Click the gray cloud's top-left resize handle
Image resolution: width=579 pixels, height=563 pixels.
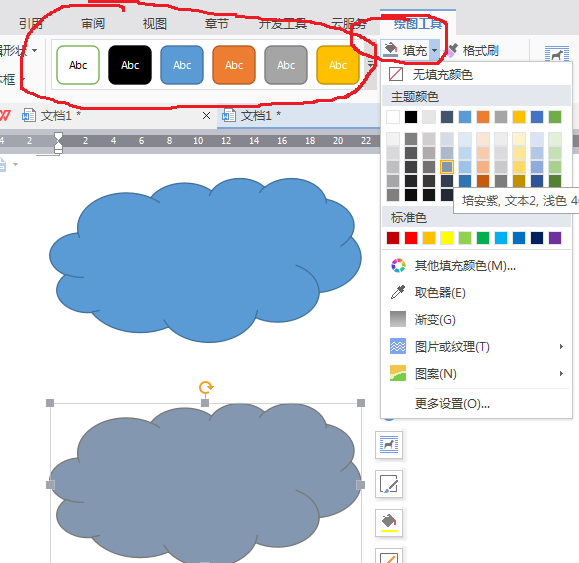click(50, 403)
